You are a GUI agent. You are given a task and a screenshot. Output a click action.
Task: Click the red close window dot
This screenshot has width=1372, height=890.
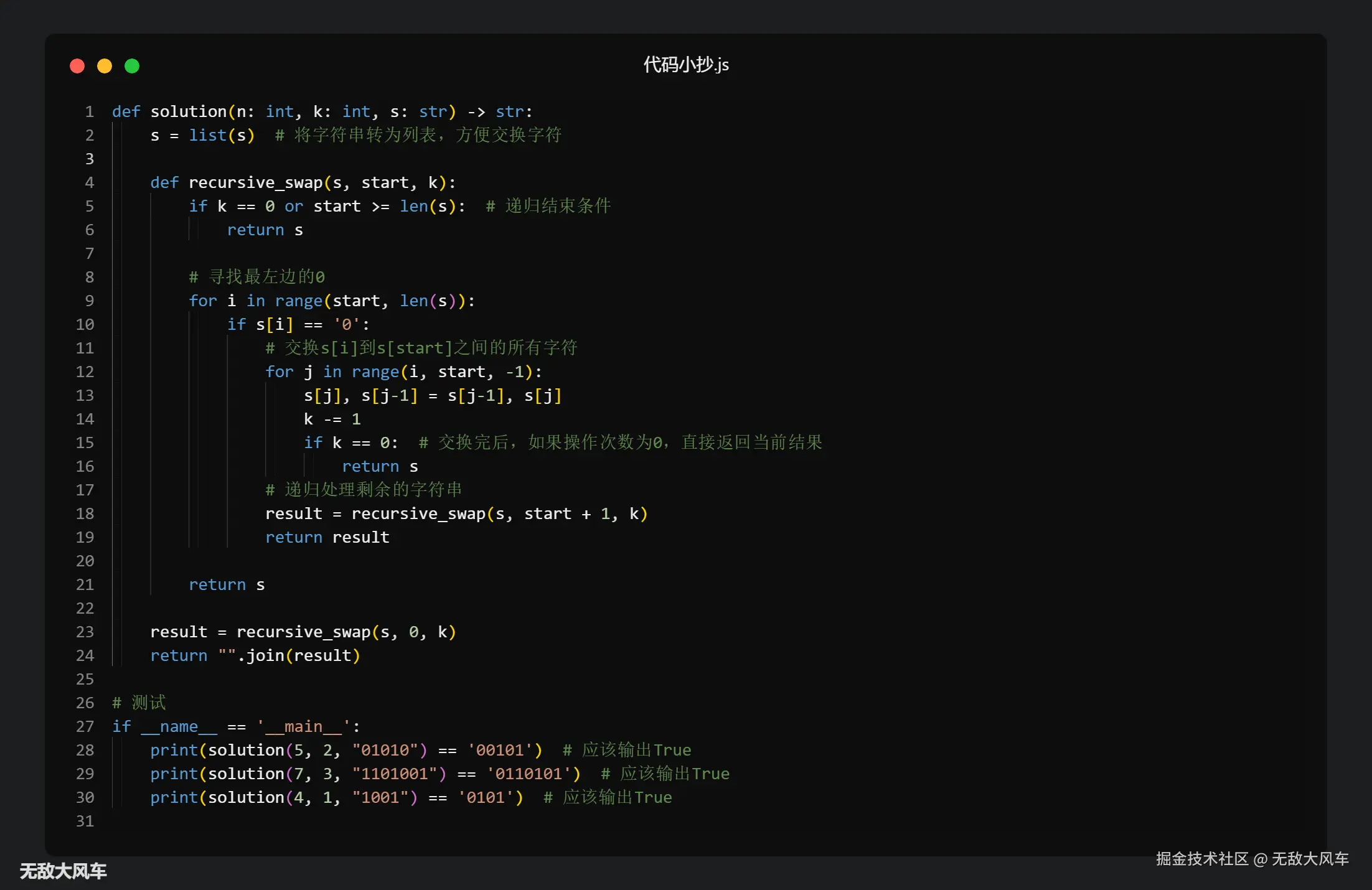(x=77, y=66)
